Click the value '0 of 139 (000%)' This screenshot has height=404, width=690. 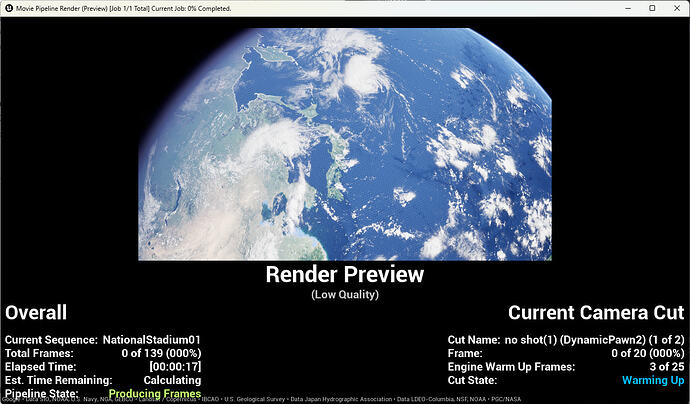point(161,353)
